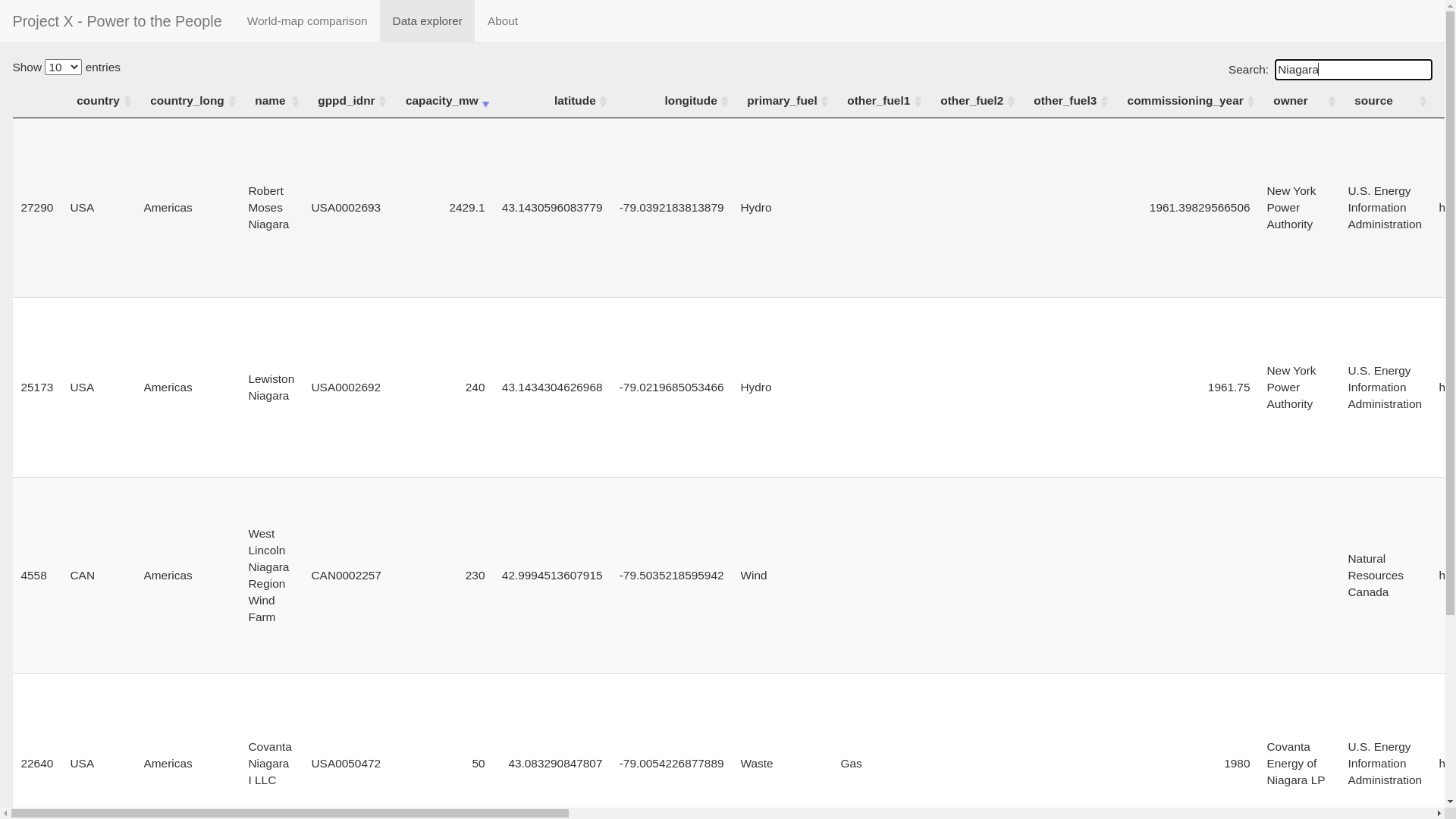Click latitude value 43.1430596083779
The image size is (1456, 819).
click(551, 208)
